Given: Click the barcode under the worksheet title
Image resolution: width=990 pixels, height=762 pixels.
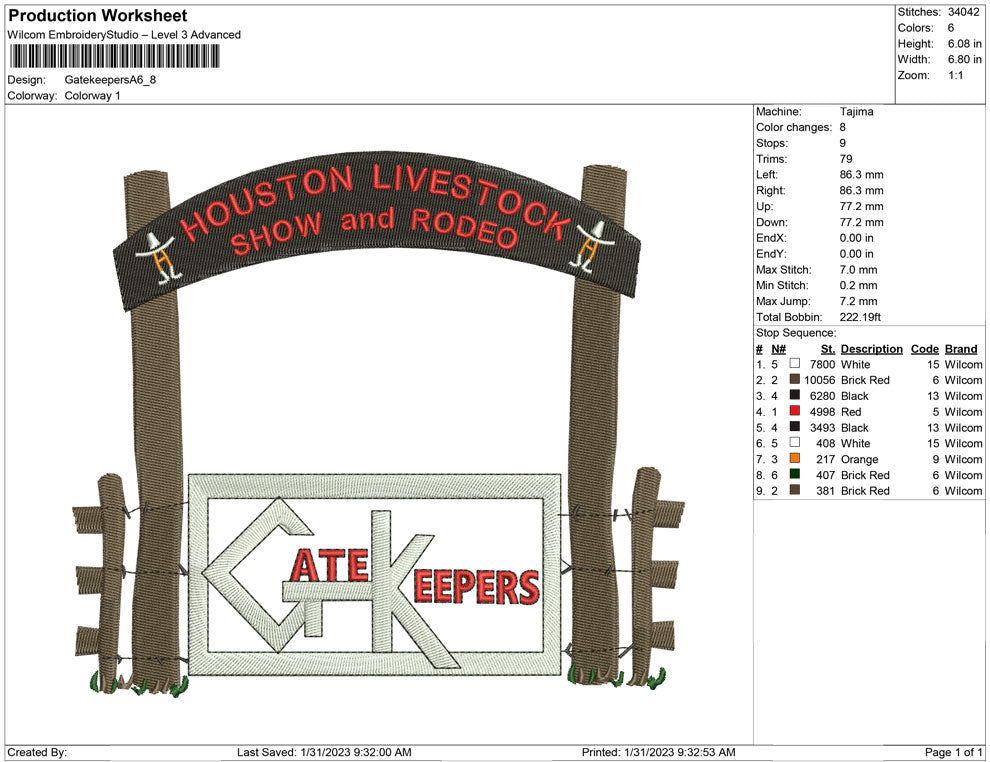Looking at the screenshot, I should pos(114,56).
